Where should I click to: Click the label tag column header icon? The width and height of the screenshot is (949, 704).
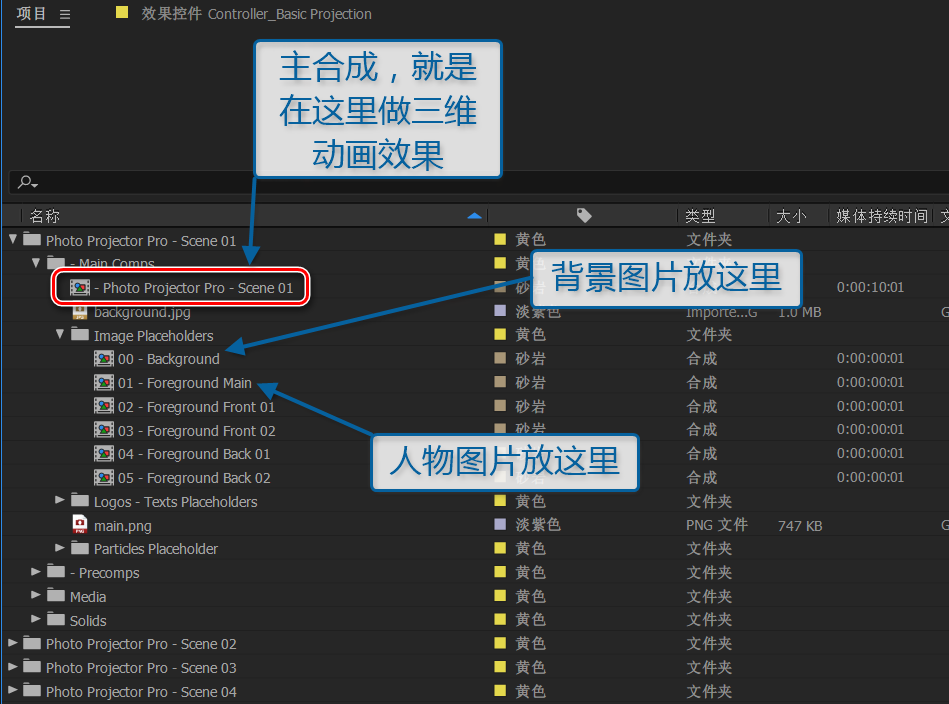[583, 215]
